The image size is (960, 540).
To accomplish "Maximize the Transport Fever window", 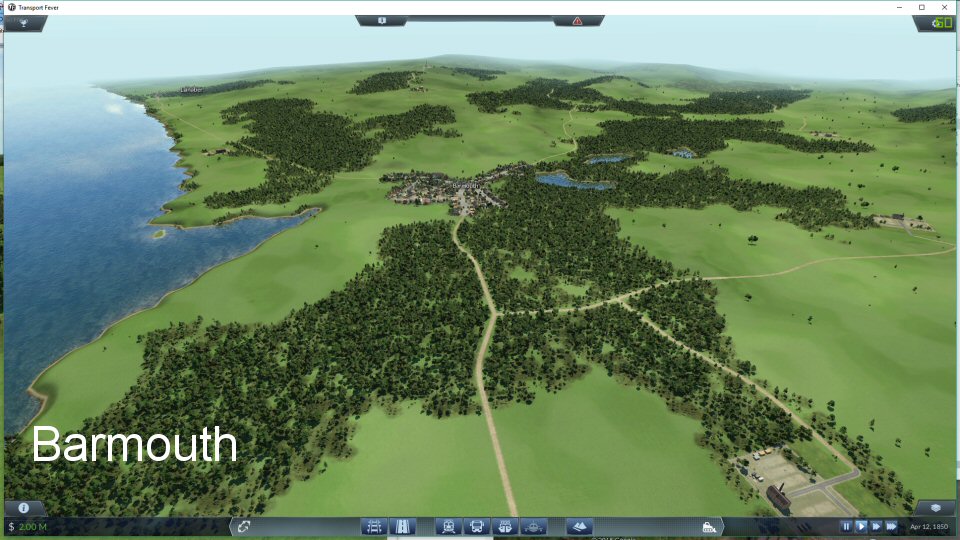I will (922, 7).
